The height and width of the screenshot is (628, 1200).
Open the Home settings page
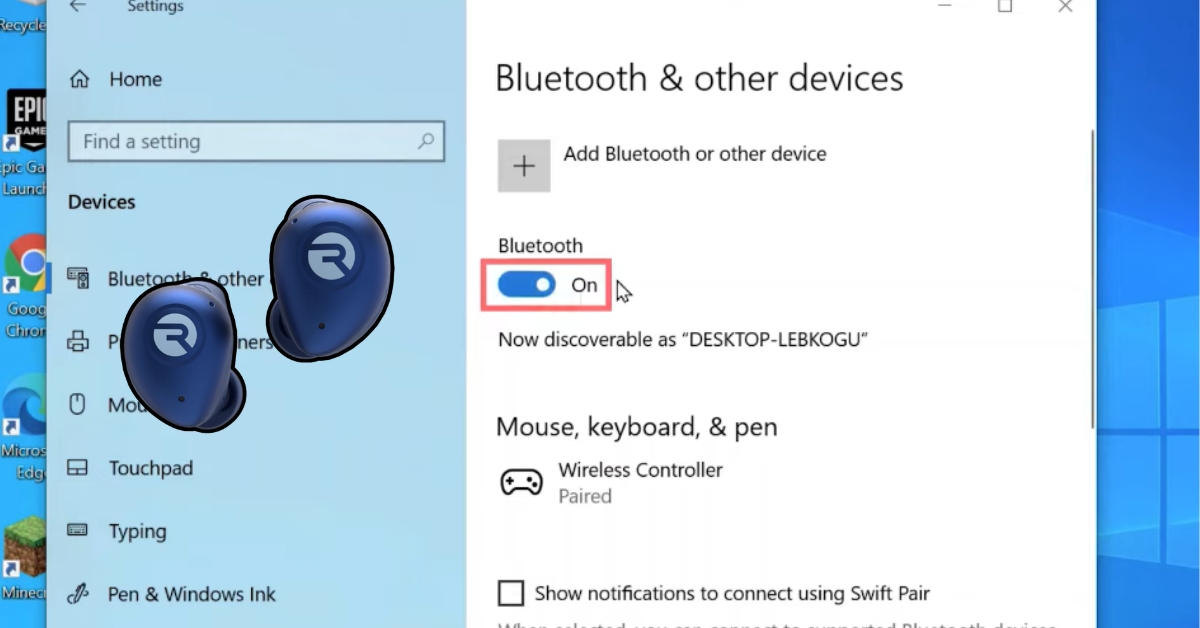coord(135,79)
